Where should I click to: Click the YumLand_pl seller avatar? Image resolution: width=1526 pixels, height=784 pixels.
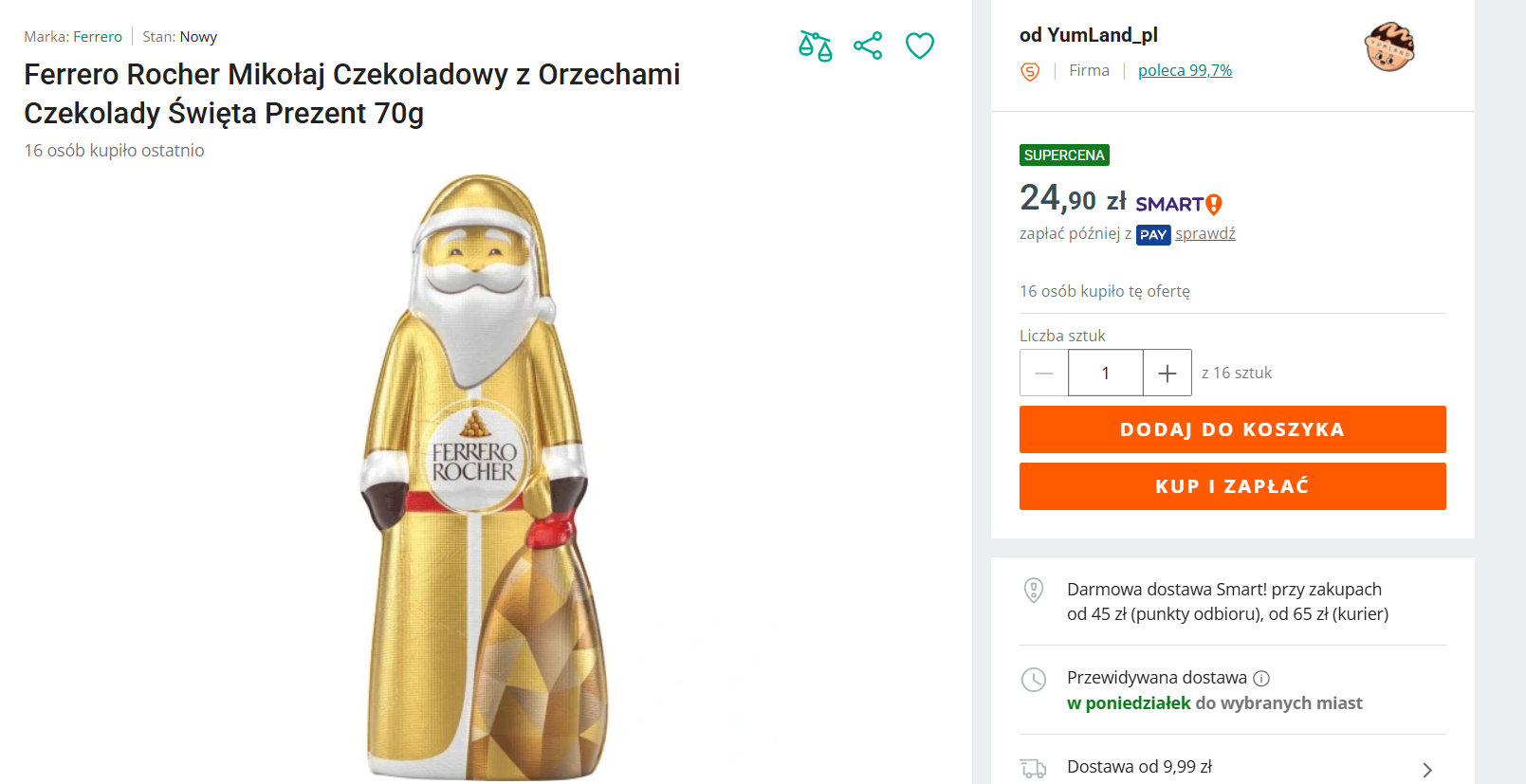[x=1388, y=47]
